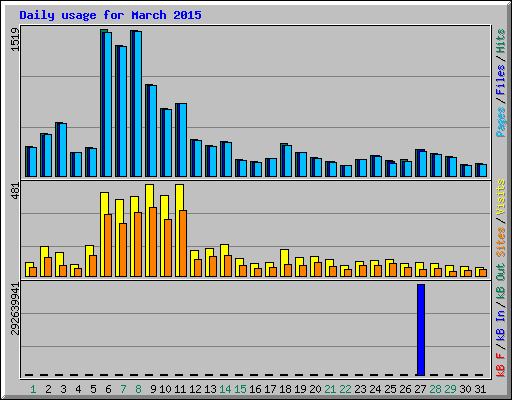Click day 23 on the x-axis
Viewport: 512px width, 400px height.
[x=360, y=389]
